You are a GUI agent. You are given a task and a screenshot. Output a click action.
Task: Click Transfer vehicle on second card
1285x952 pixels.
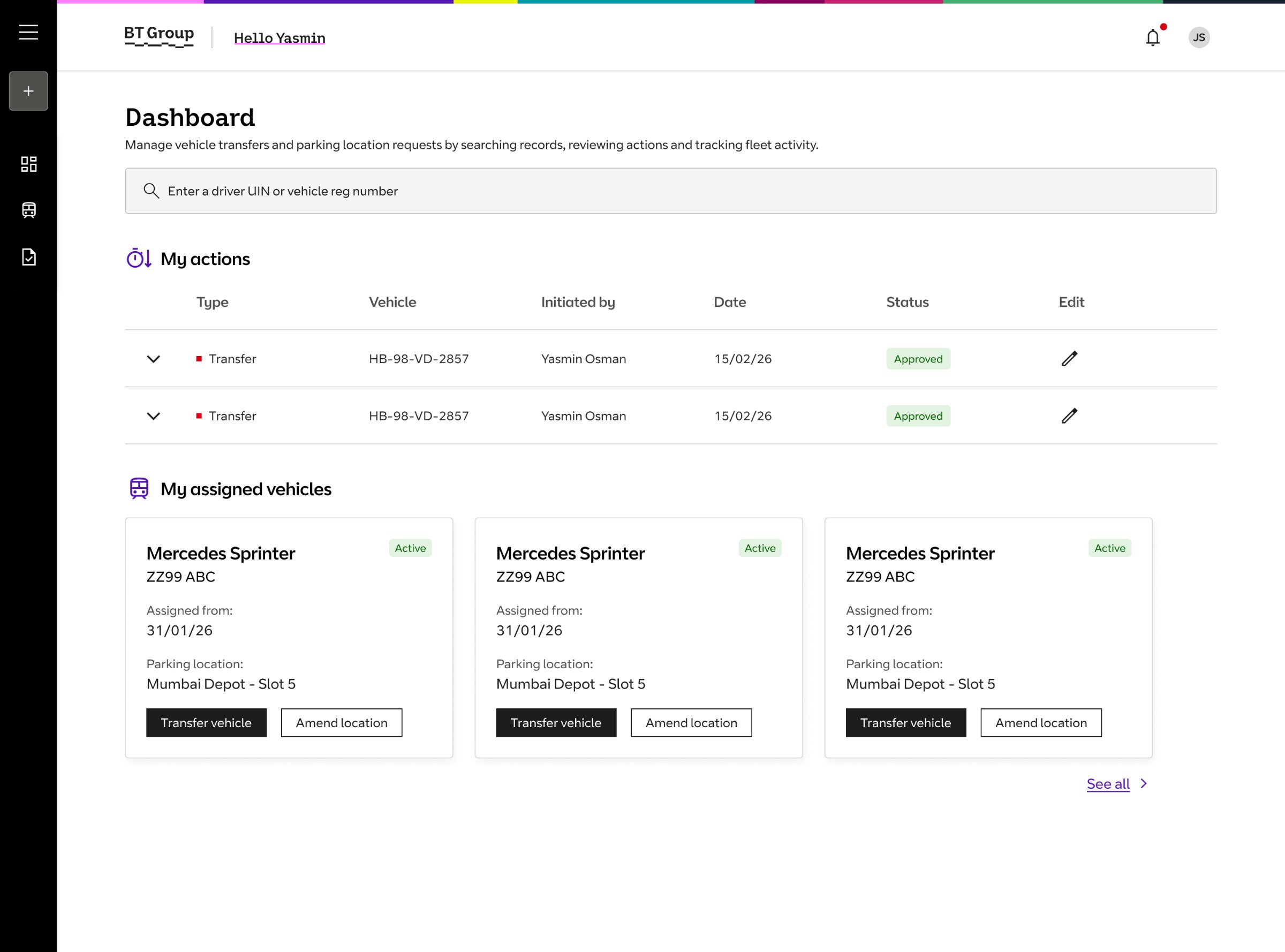click(x=556, y=723)
